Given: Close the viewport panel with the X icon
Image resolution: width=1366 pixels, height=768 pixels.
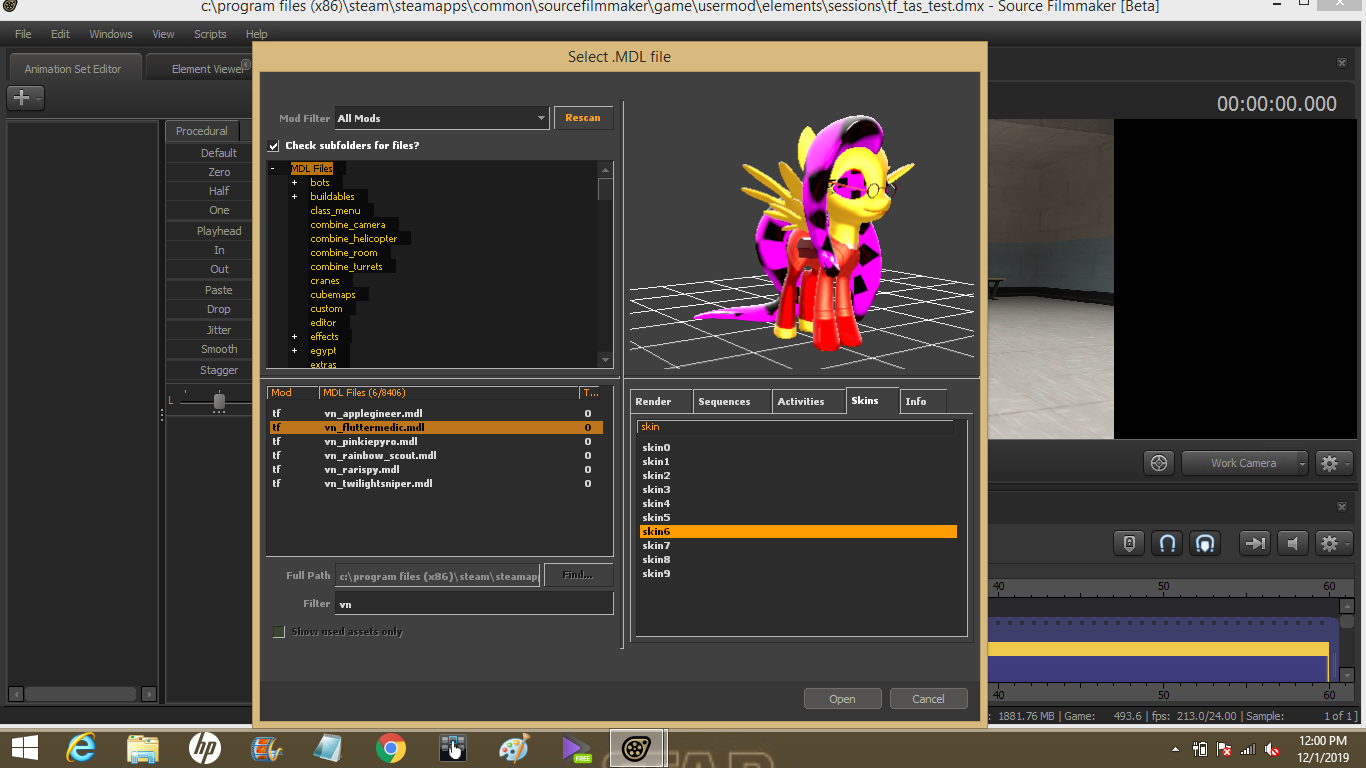Looking at the screenshot, I should (x=1342, y=63).
